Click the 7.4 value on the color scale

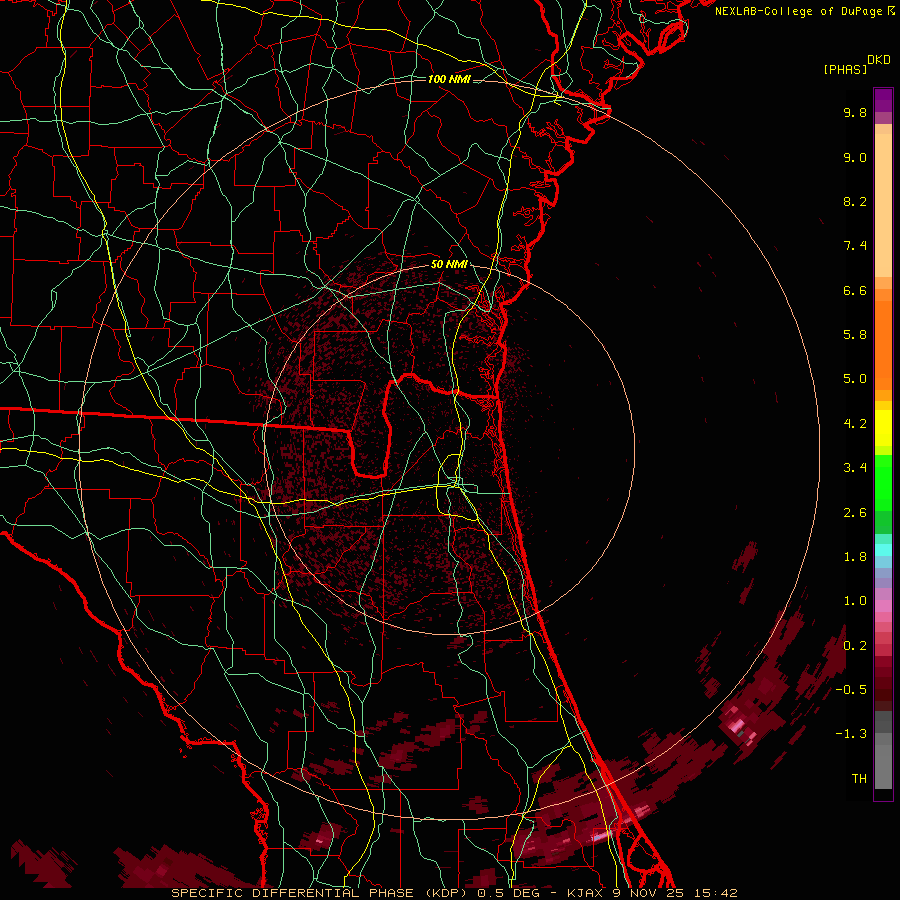coord(855,246)
